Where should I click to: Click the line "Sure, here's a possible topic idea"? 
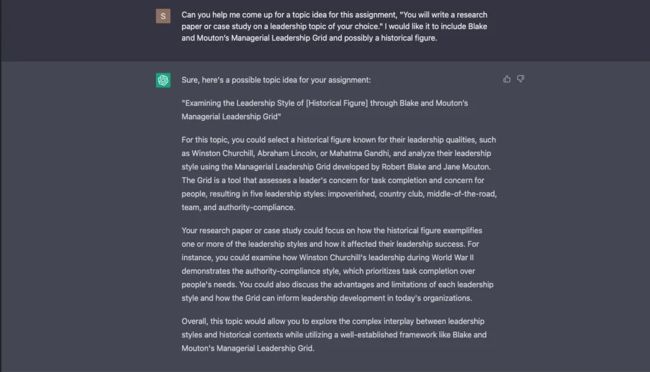[276, 80]
